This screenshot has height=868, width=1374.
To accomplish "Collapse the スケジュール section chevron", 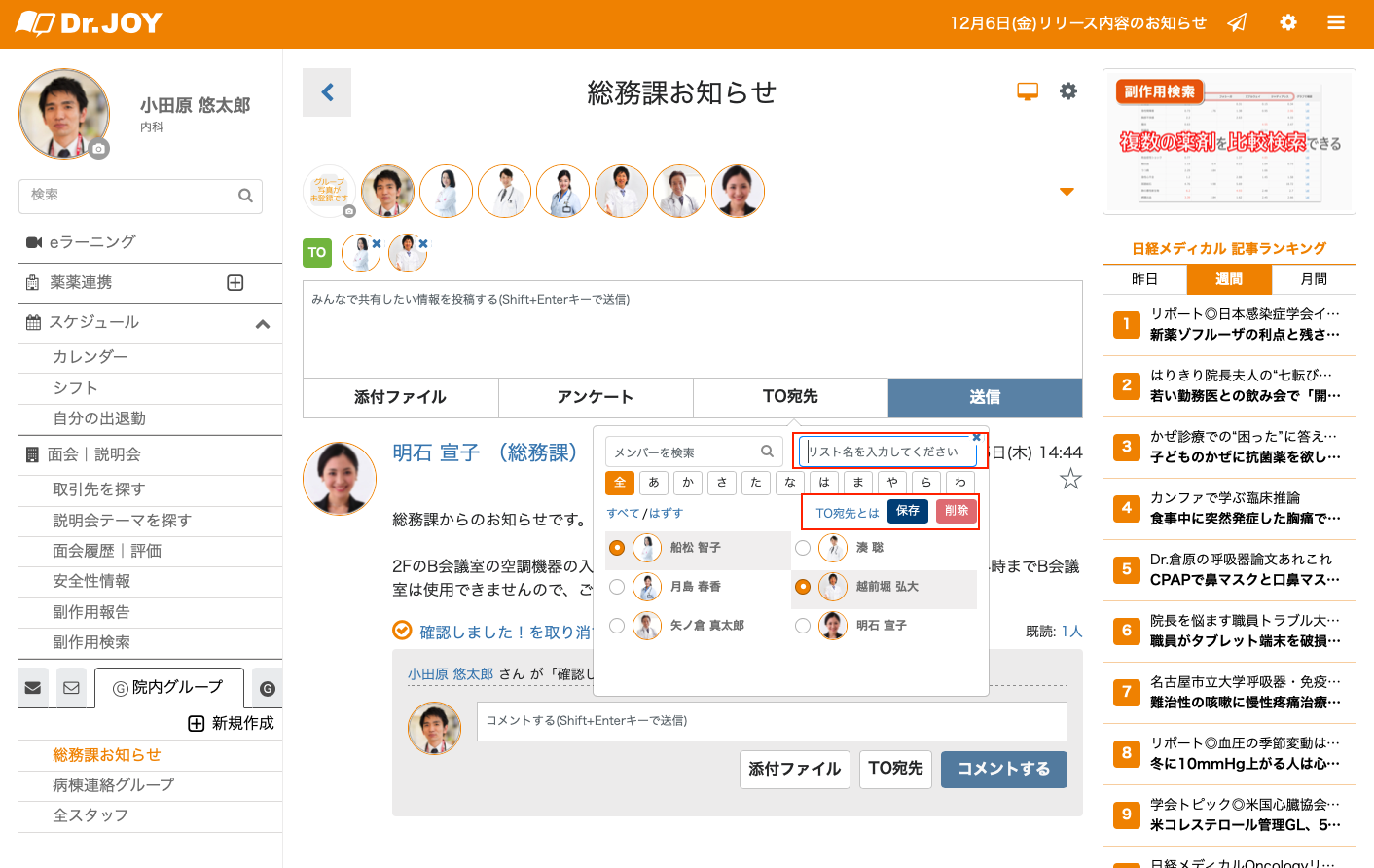I will 263,324.
